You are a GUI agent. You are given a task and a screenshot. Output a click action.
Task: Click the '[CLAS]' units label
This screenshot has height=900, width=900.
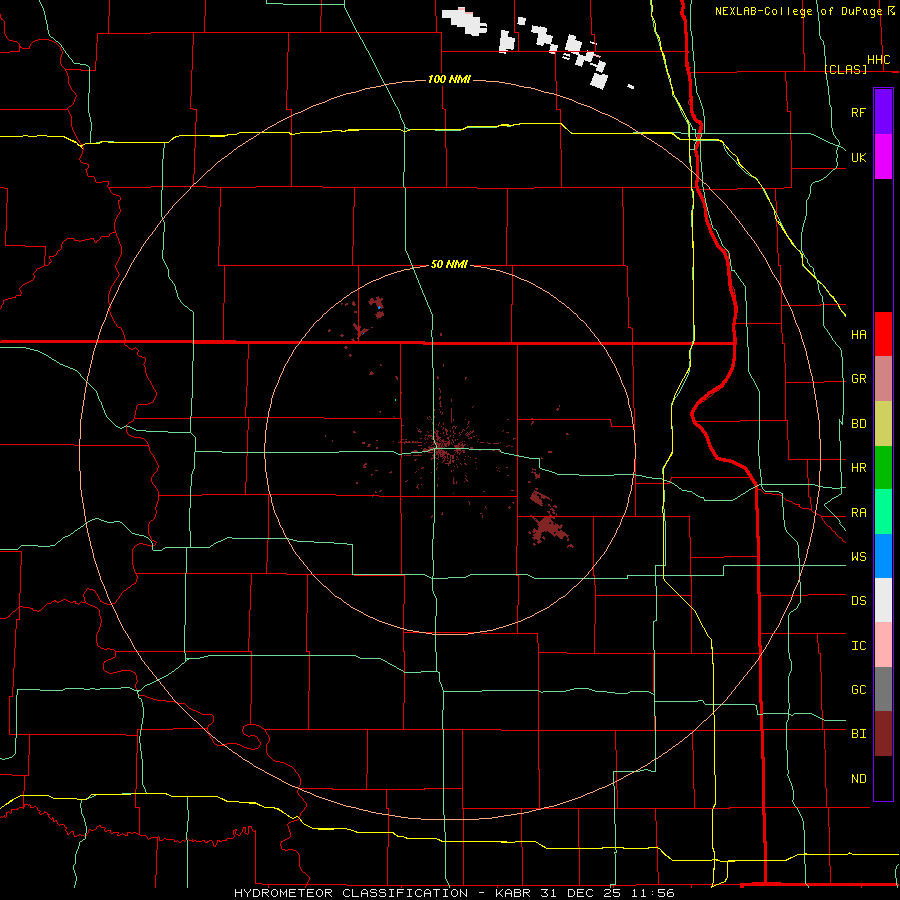pos(845,69)
